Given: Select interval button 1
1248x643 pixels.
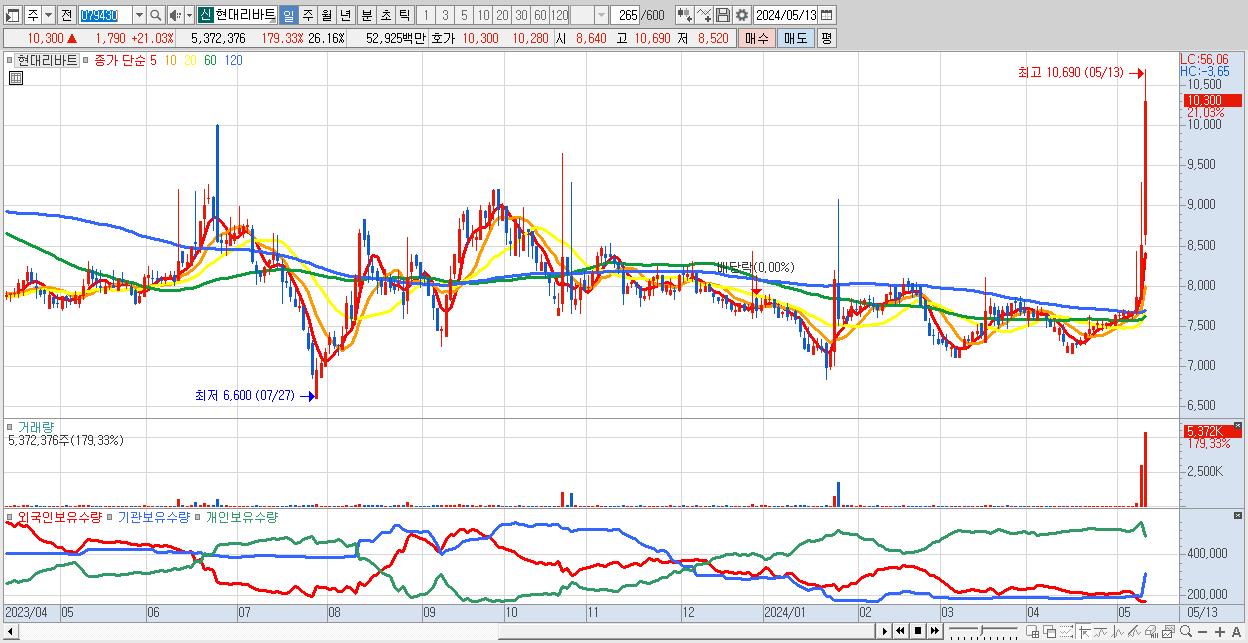Looking at the screenshot, I should pyautogui.click(x=427, y=15).
